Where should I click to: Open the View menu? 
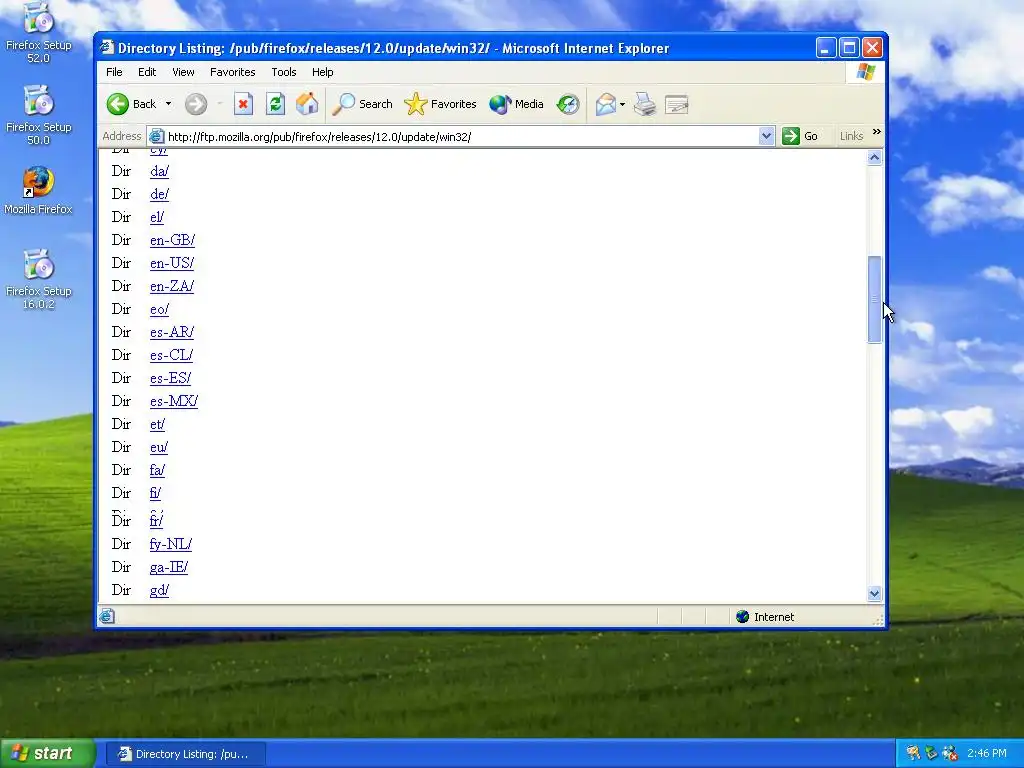click(x=183, y=72)
